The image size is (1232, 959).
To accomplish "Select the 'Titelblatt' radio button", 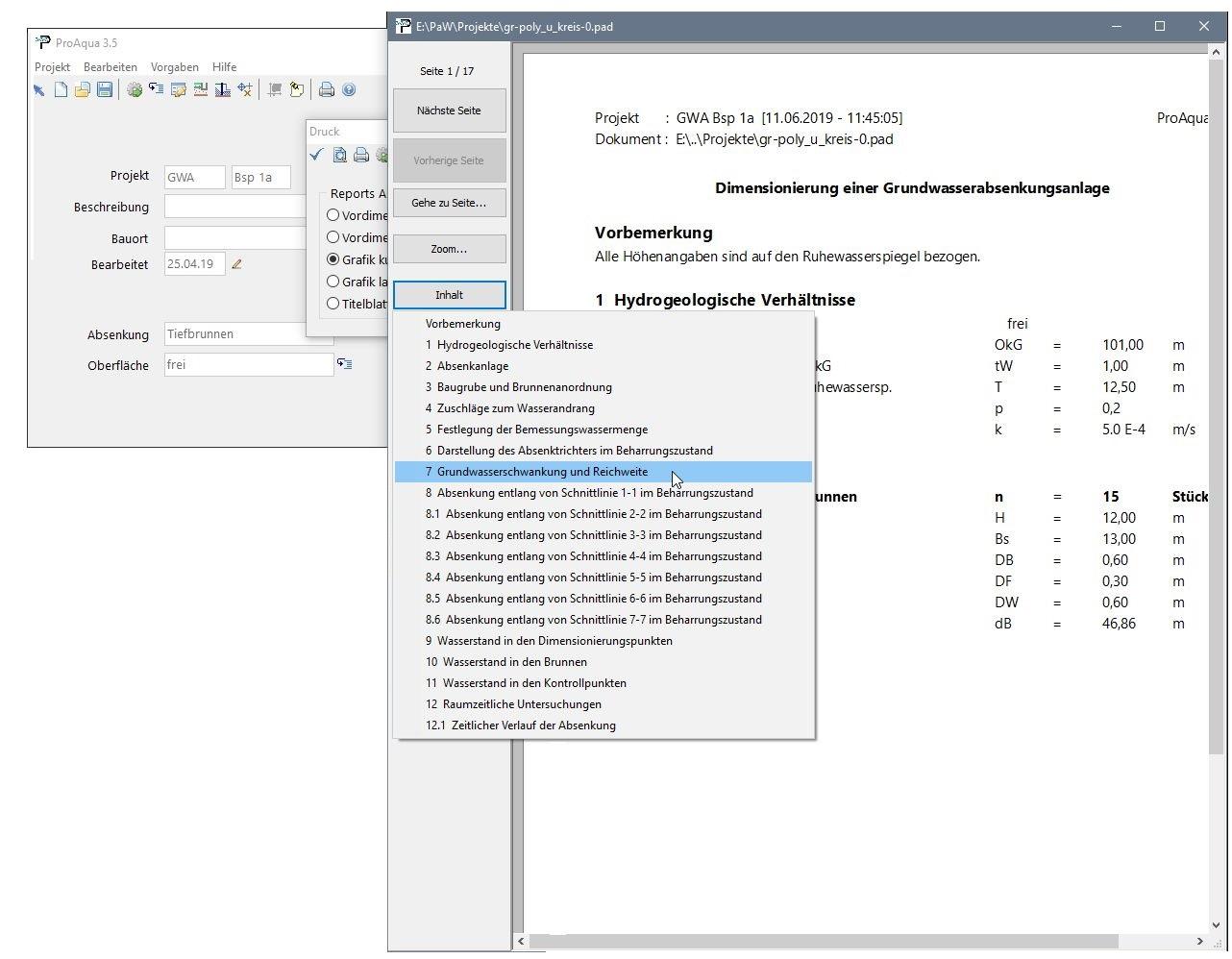I will [333, 304].
